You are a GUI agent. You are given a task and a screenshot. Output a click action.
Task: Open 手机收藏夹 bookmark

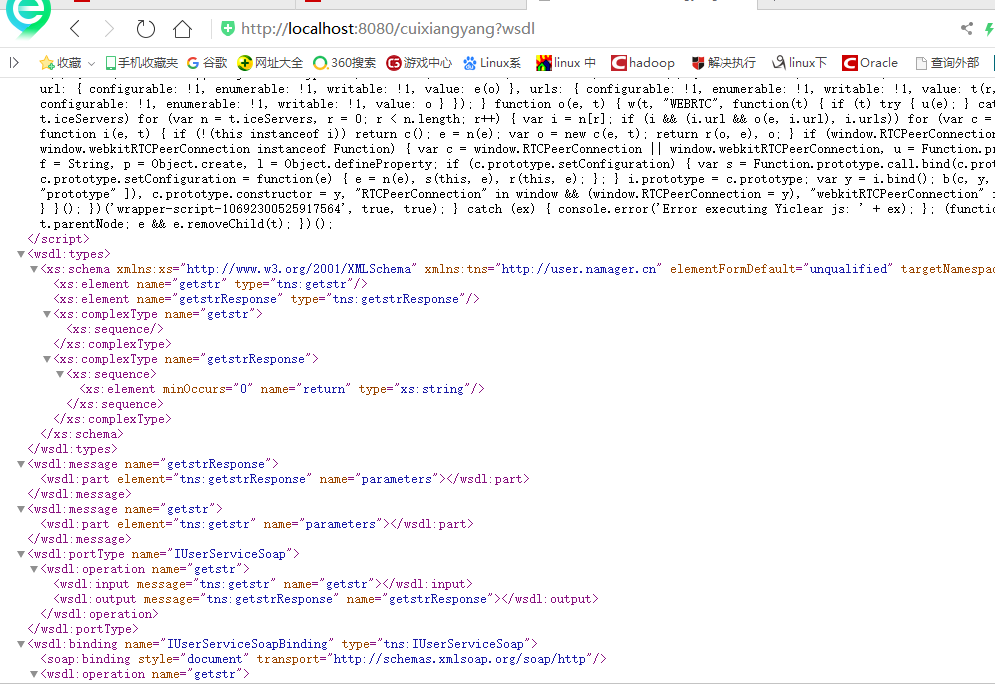point(142,63)
